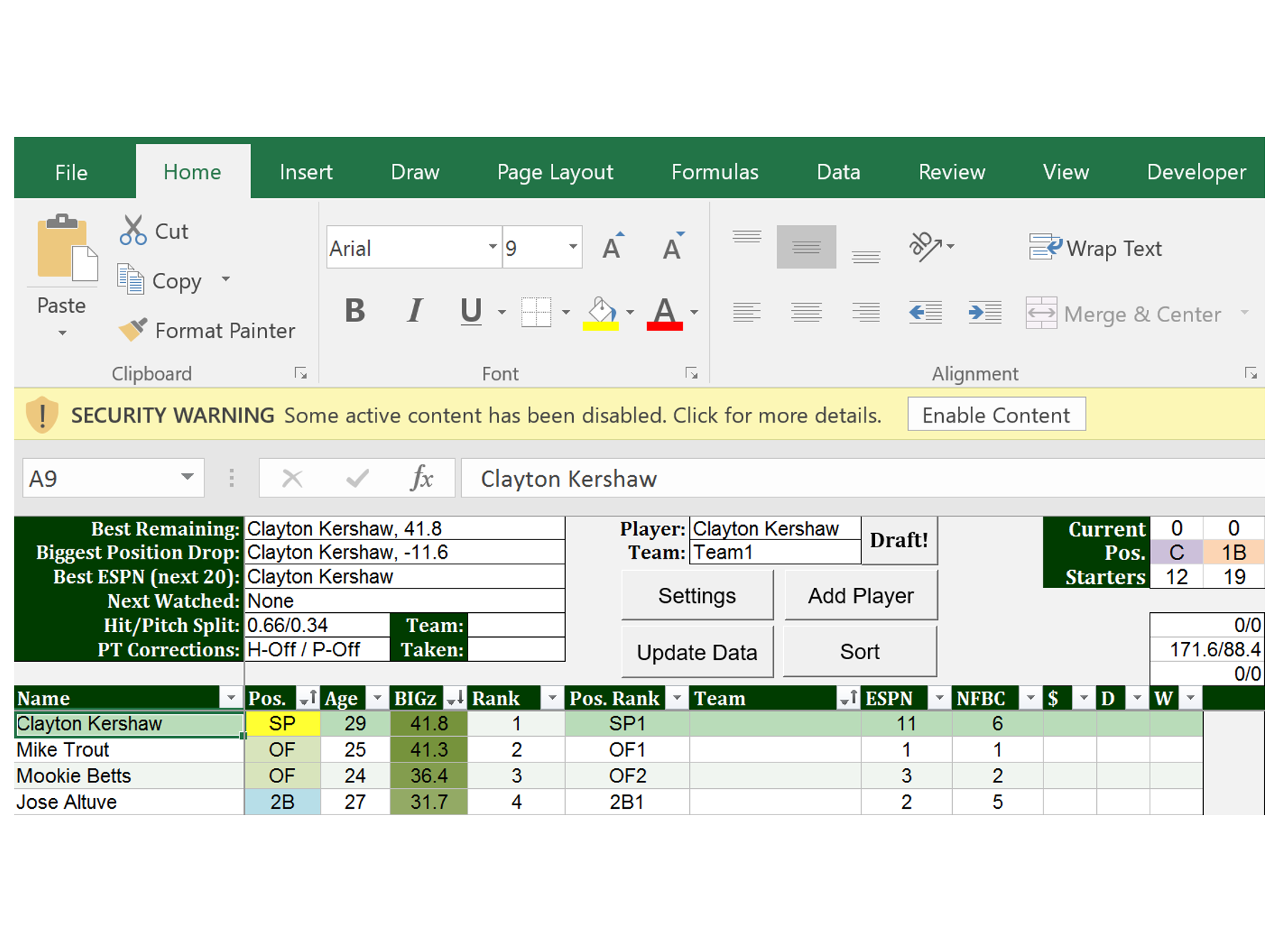The image size is (1280, 952).
Task: Expand borders dropdown arrow
Action: tap(566, 312)
